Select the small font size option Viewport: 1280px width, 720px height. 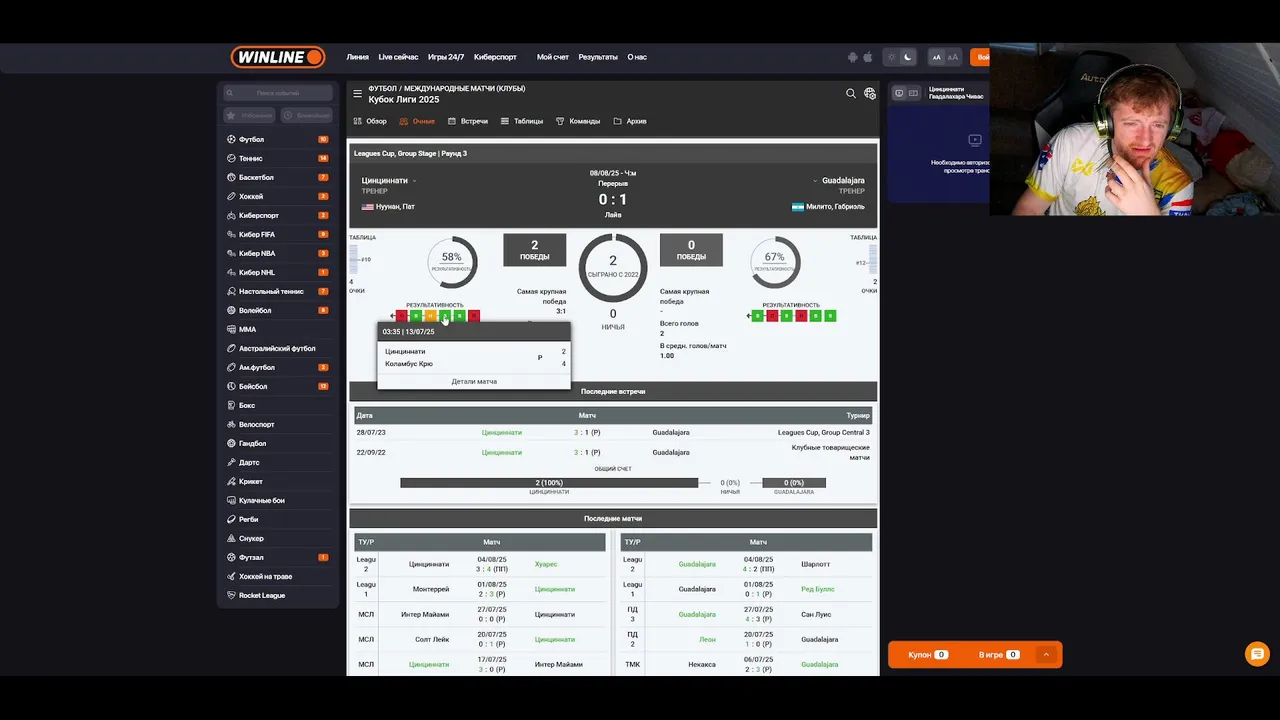pyautogui.click(x=937, y=57)
